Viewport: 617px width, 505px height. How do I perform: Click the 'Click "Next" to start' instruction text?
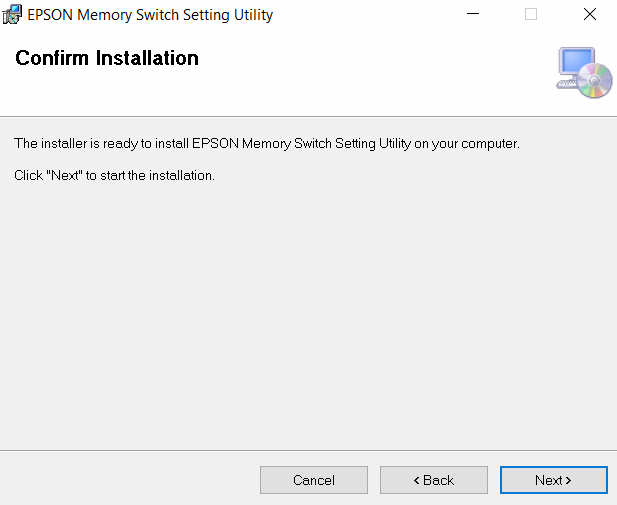[x=115, y=175]
